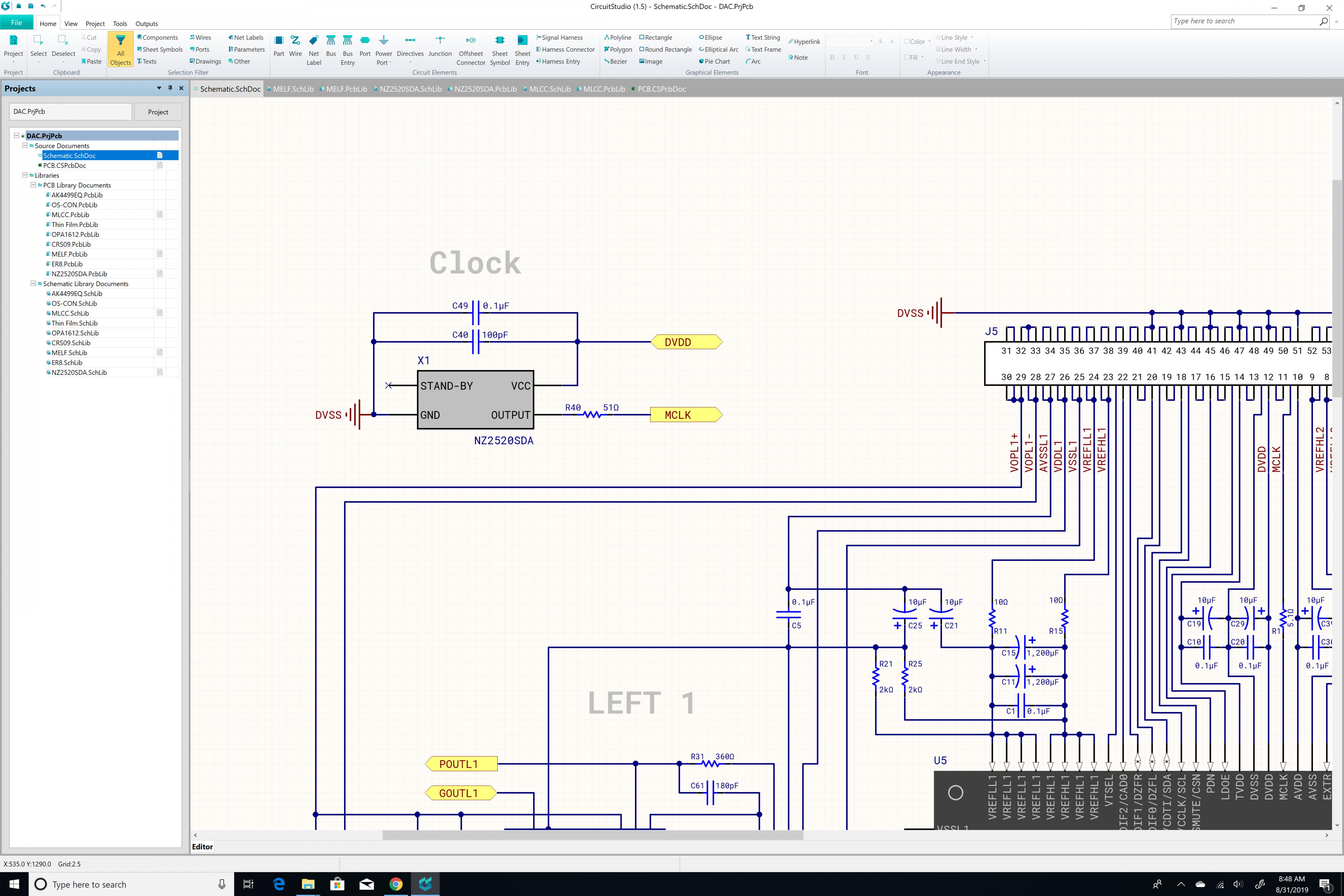Open PCB.CSPcbDoc in the project tree
Image resolution: width=1344 pixels, height=896 pixels.
pyautogui.click(x=65, y=165)
